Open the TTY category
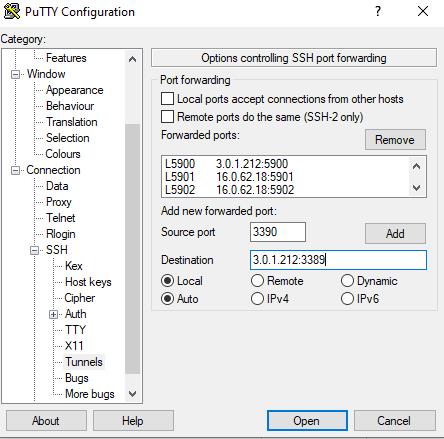 (x=76, y=330)
